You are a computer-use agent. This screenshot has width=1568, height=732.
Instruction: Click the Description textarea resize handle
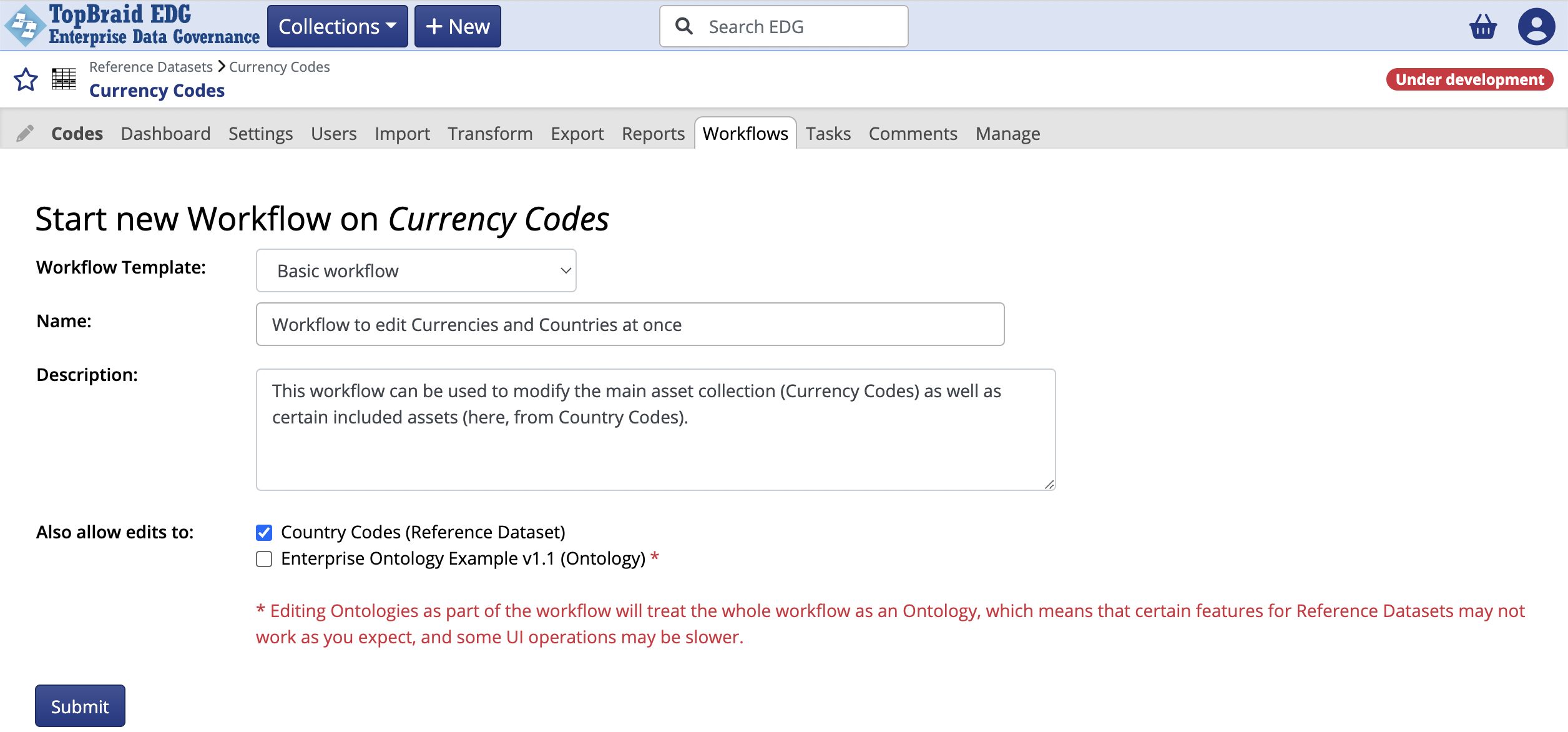tap(1049, 485)
